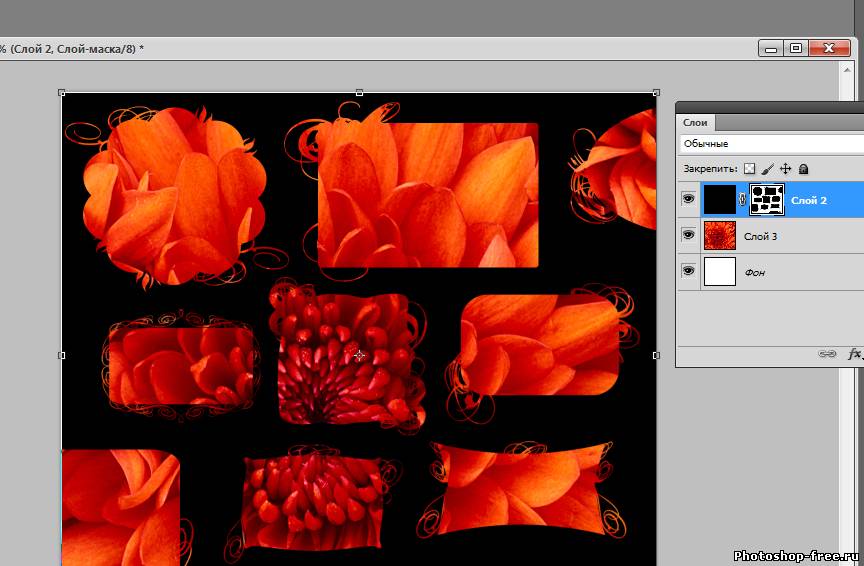Switch to the Слои tab
The width and height of the screenshot is (864, 566).
pos(695,122)
